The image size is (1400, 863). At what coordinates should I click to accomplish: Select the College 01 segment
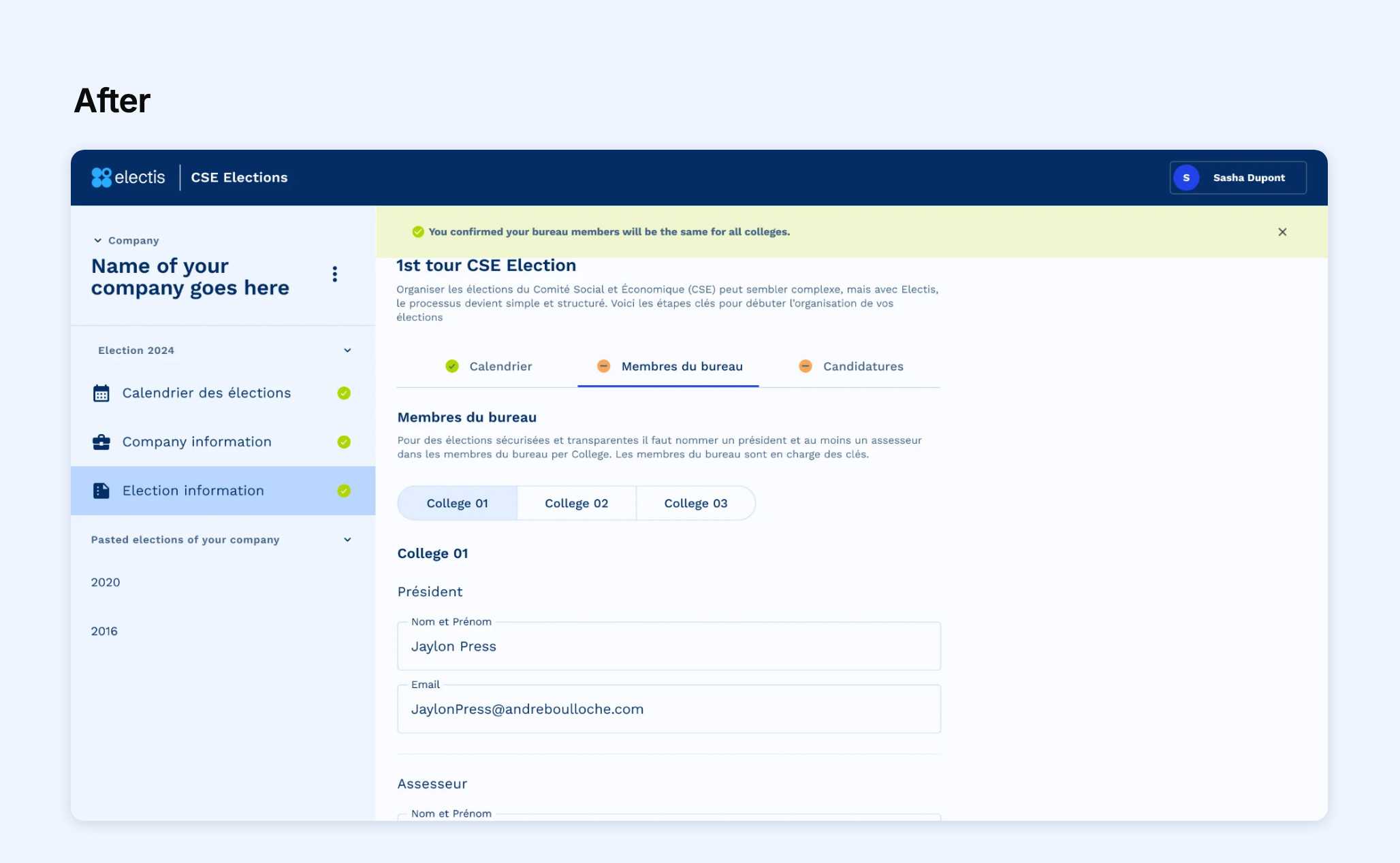tap(457, 504)
